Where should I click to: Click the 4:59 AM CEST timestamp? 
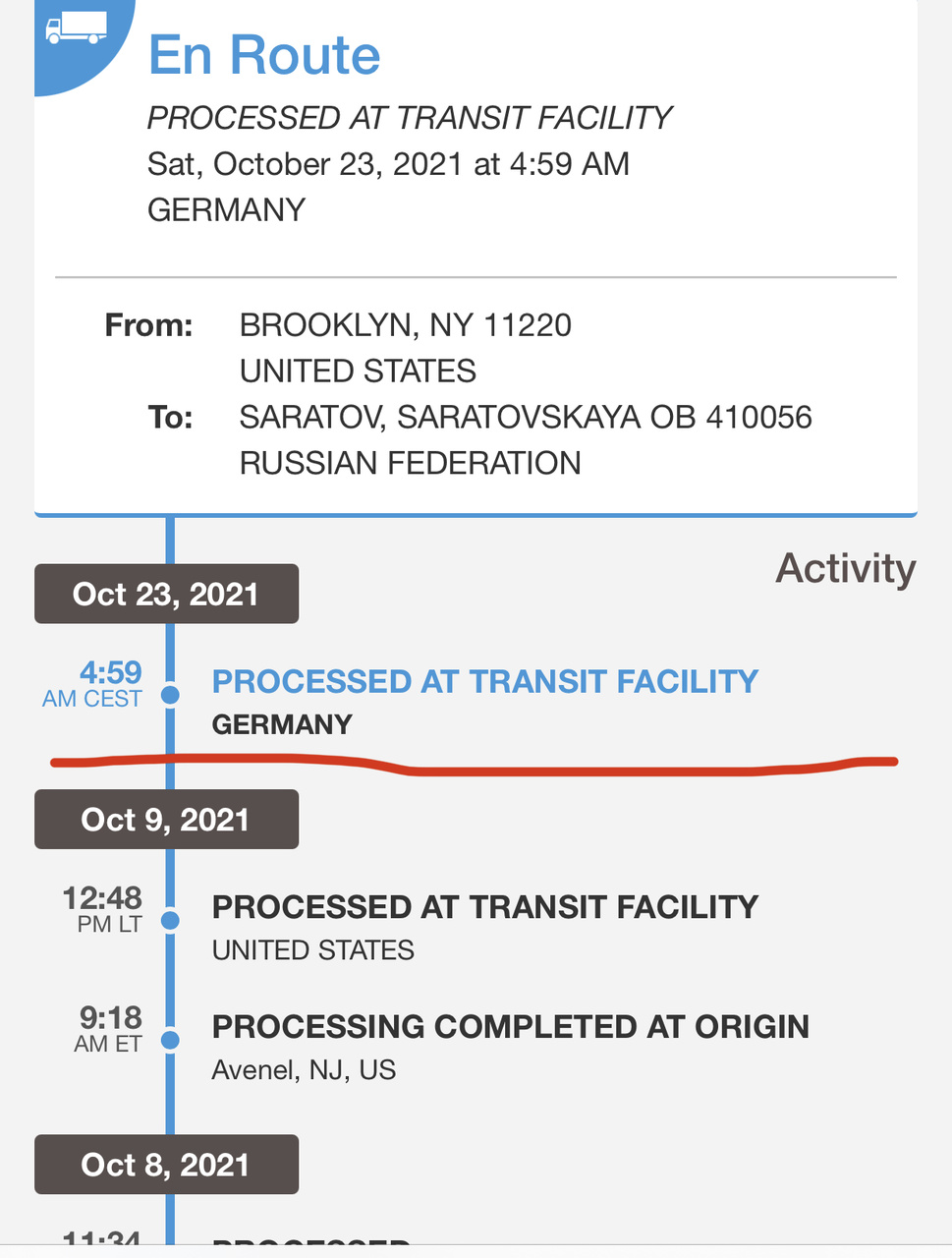(94, 684)
